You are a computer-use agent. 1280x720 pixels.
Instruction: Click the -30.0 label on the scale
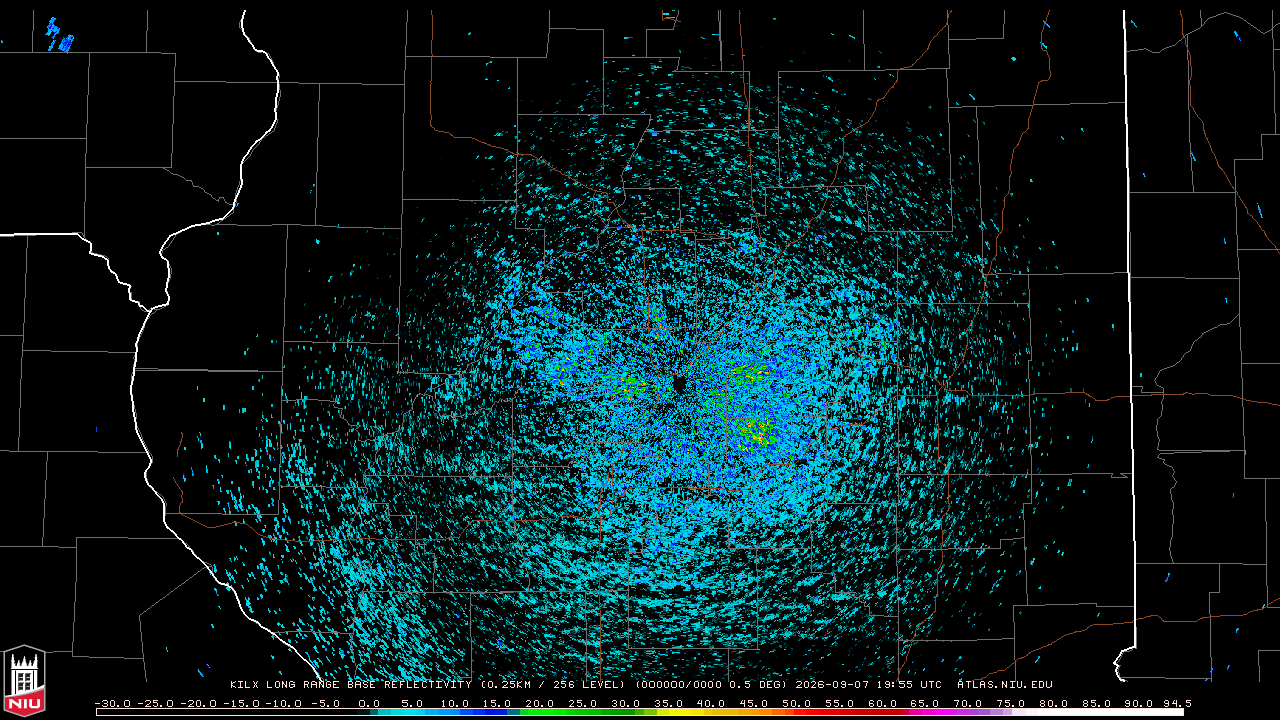tap(113, 704)
